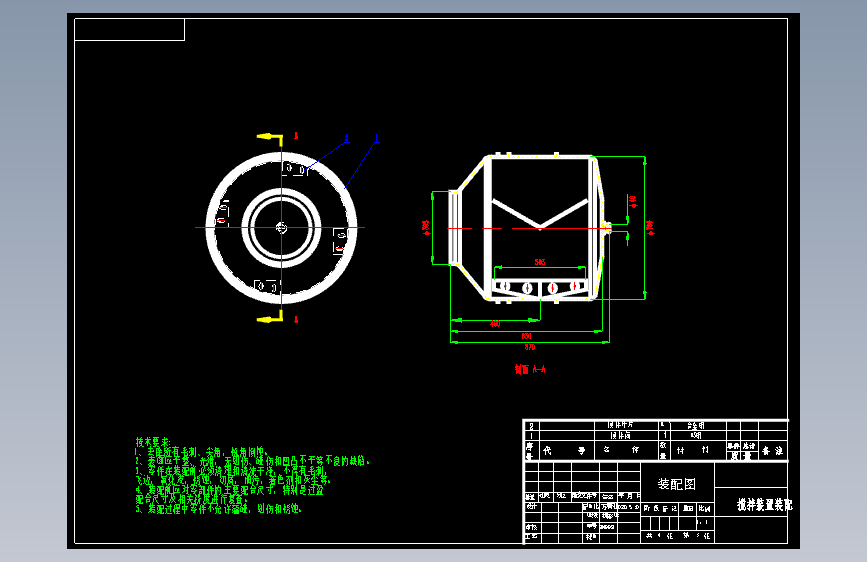Select the 装配图 title text
This screenshot has width=867, height=562.
tap(676, 484)
